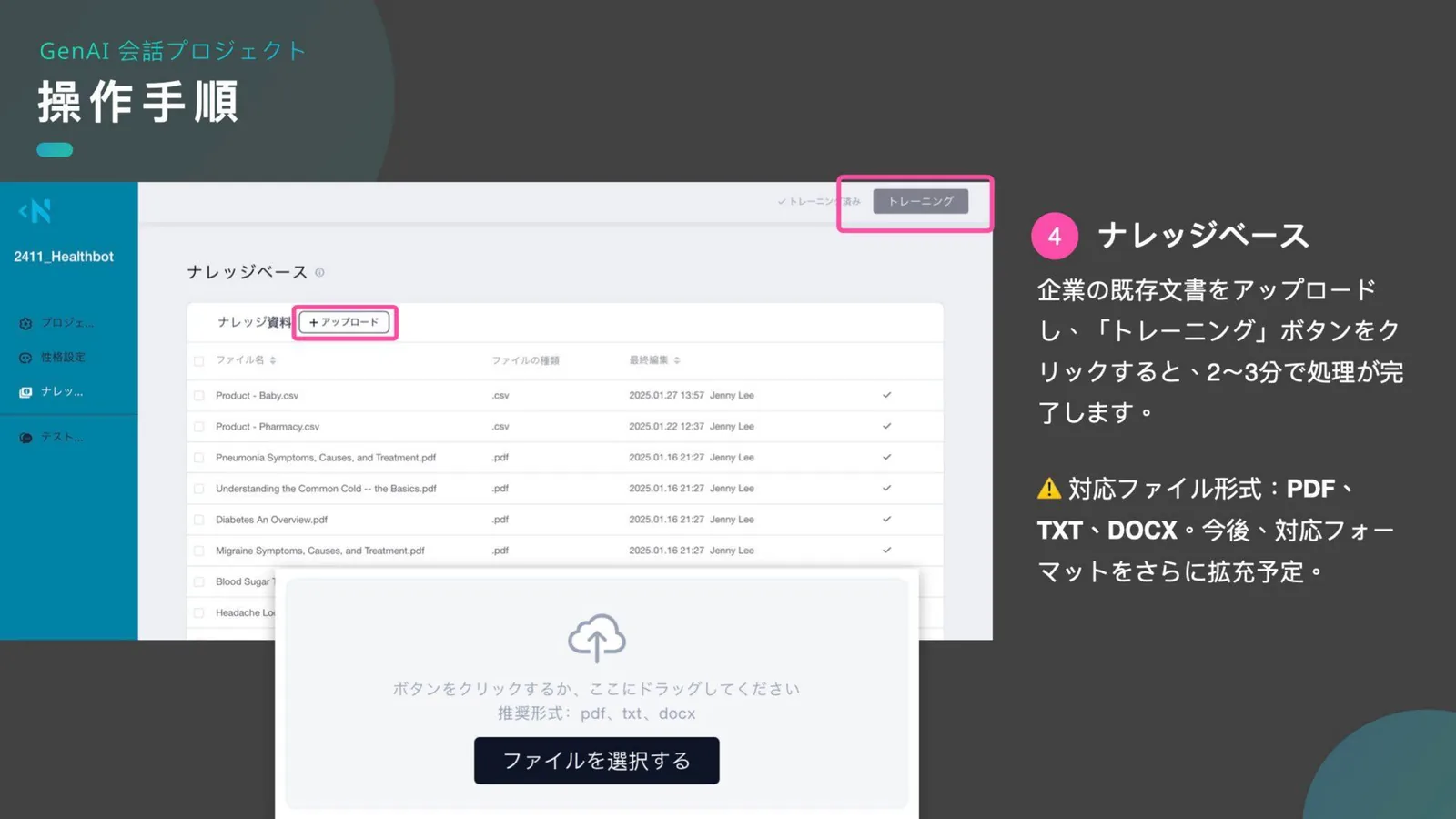Click the トレーニング button
1456x819 pixels.
pyautogui.click(x=920, y=201)
